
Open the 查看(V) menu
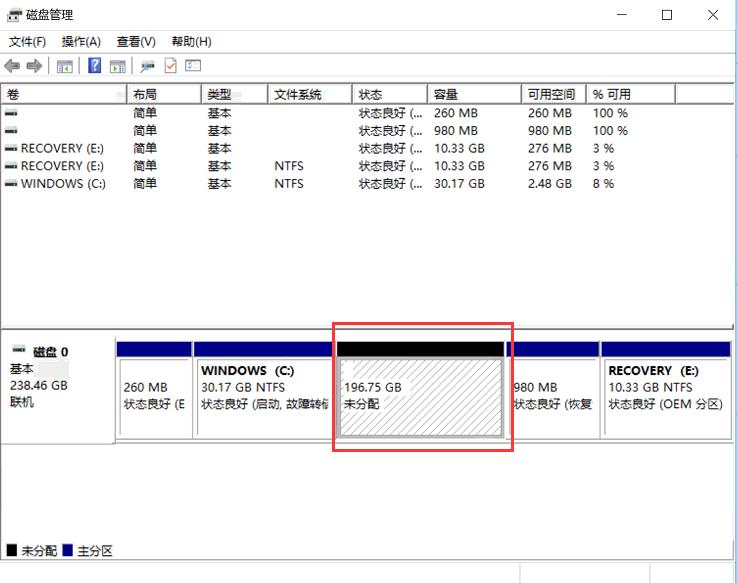pyautogui.click(x=136, y=42)
